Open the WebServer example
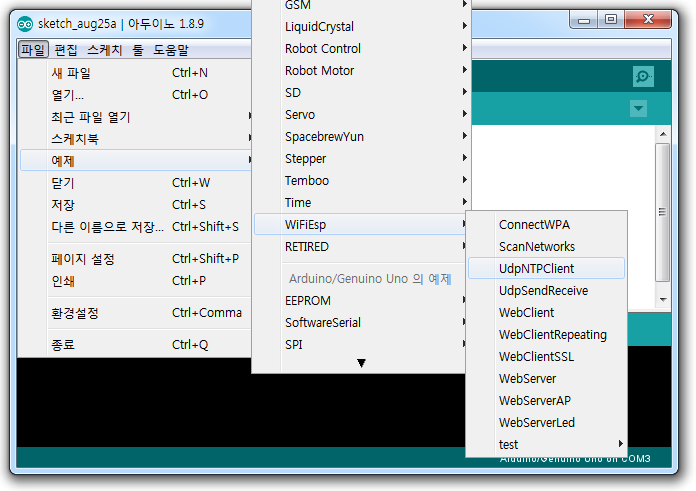 546,378
